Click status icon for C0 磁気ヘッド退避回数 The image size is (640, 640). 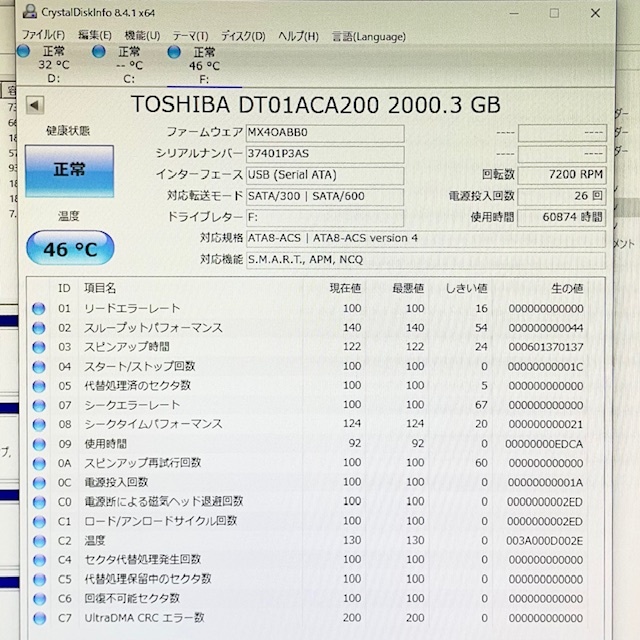[x=39, y=502]
